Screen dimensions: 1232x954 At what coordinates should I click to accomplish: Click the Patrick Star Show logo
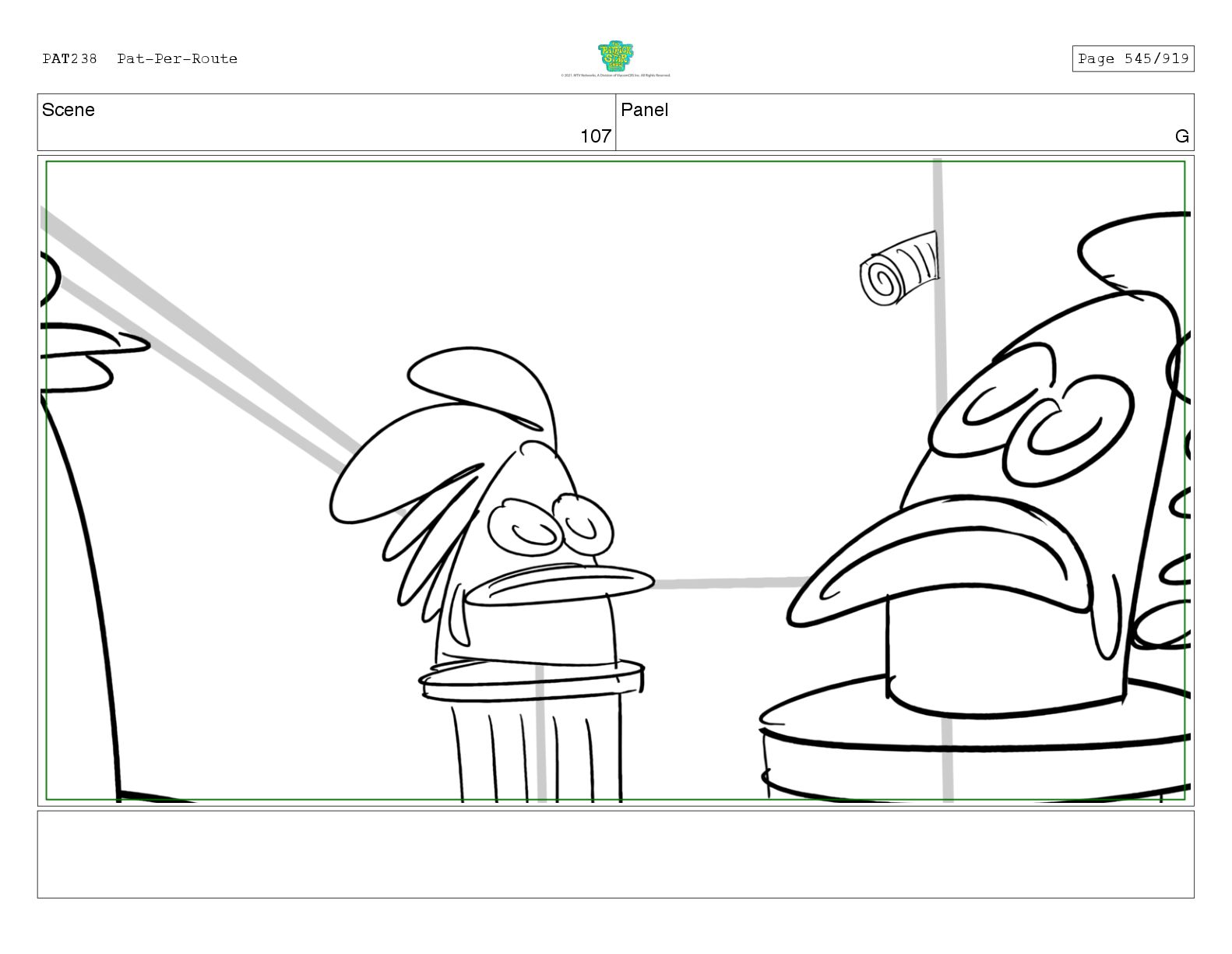point(615,57)
